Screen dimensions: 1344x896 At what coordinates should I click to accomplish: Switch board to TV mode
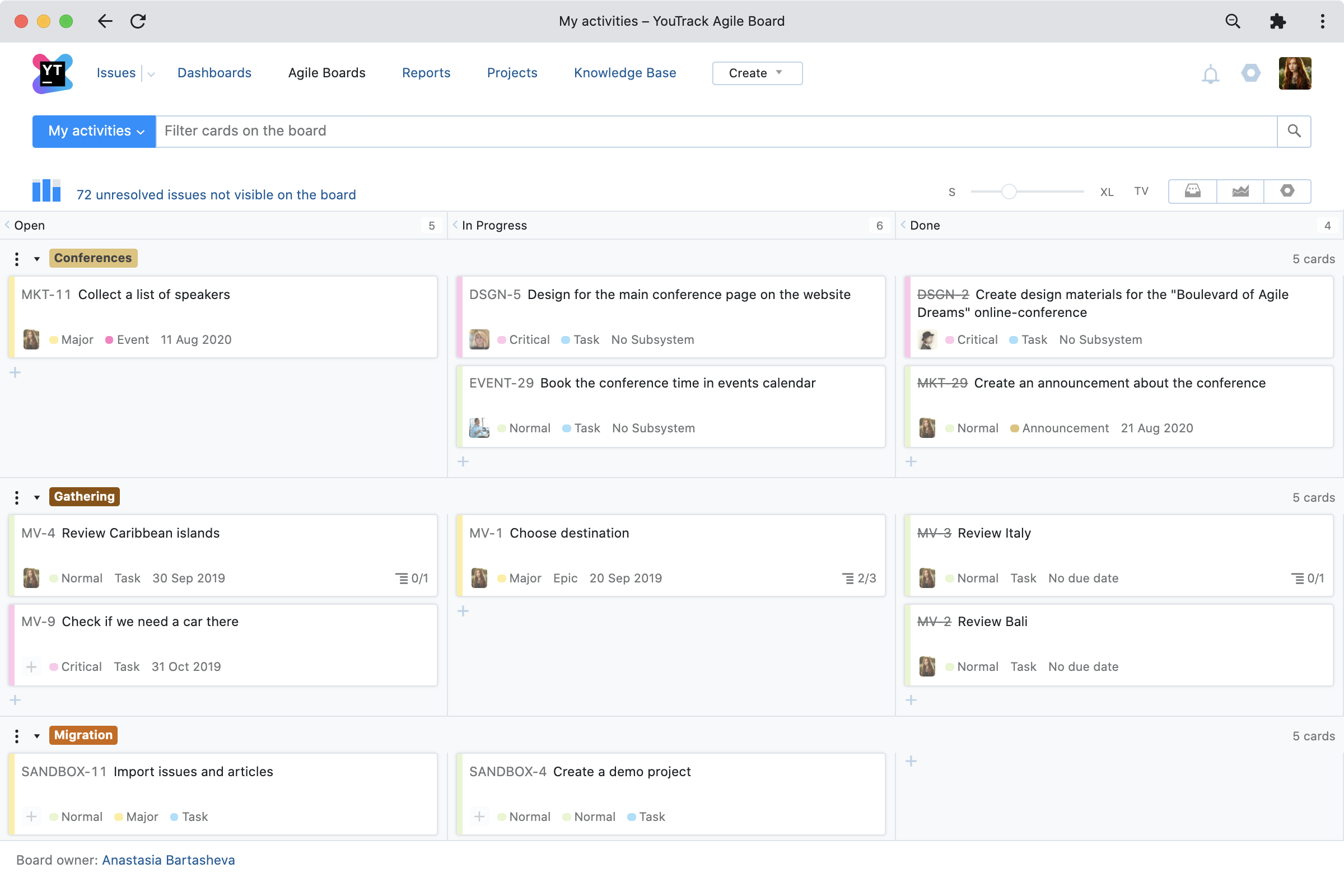(1141, 192)
